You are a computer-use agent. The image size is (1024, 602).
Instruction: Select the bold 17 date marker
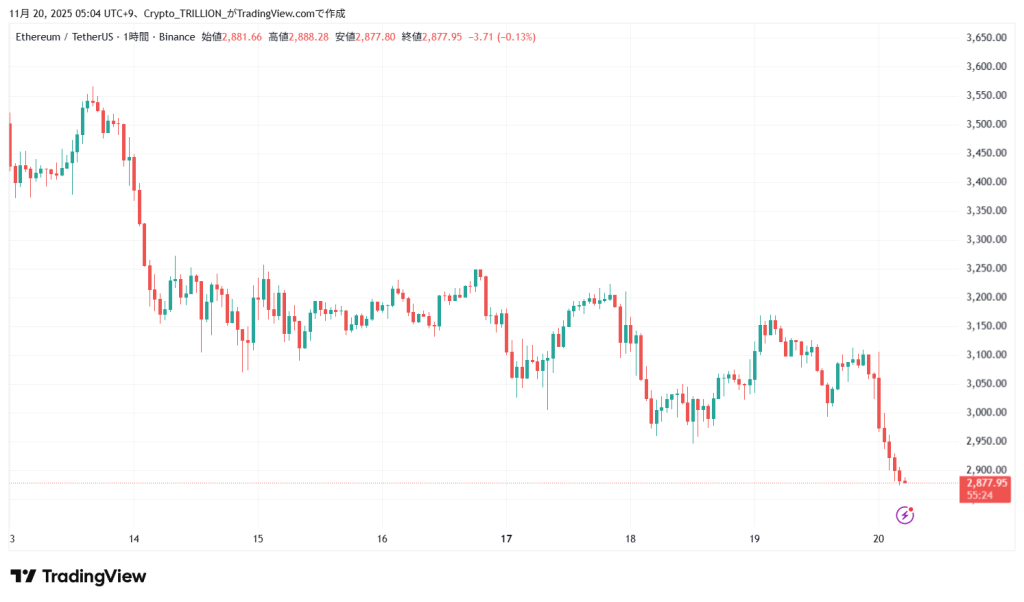click(506, 539)
